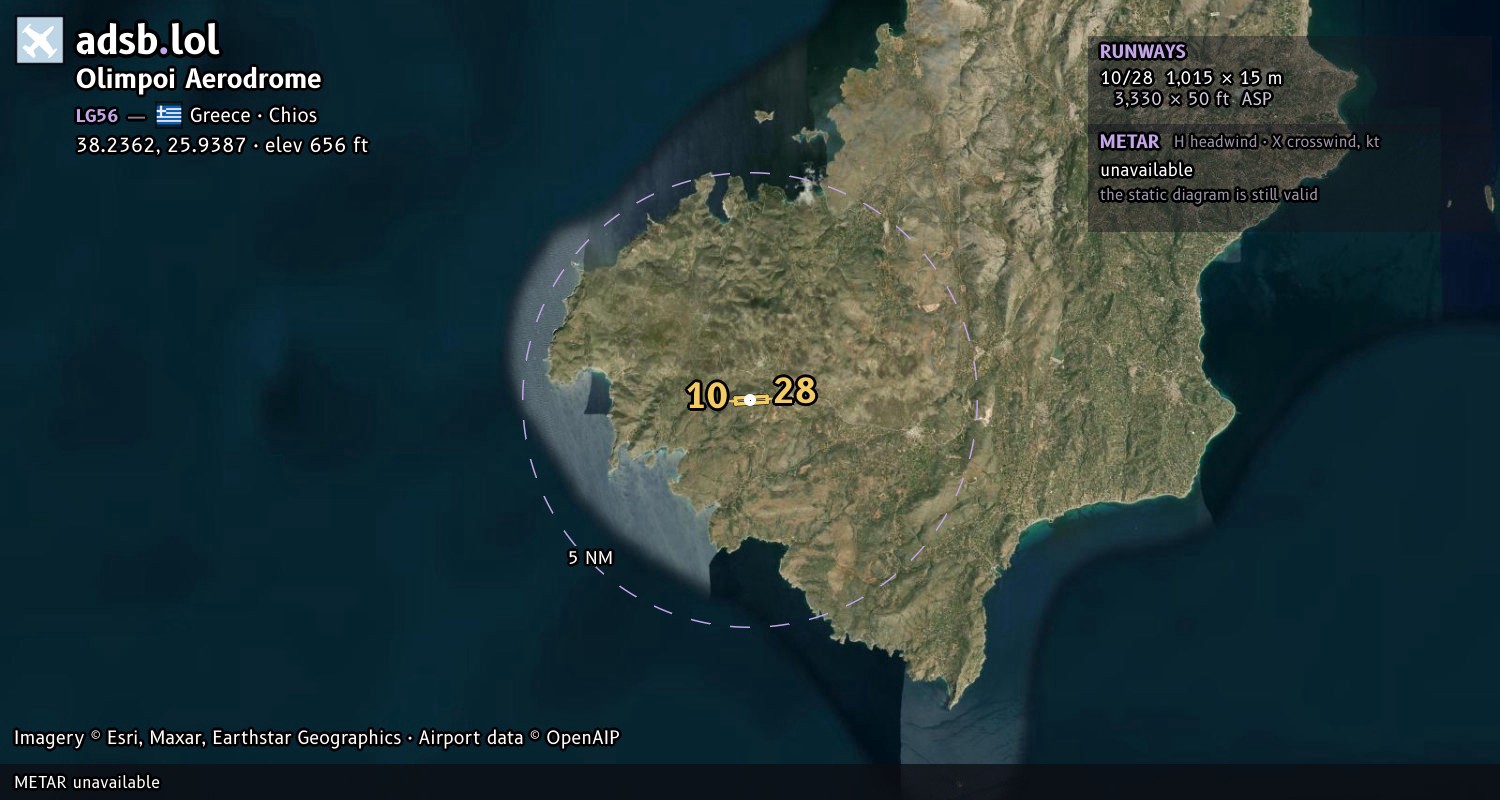
Task: Click the white airport center dot marker
Action: [x=750, y=400]
